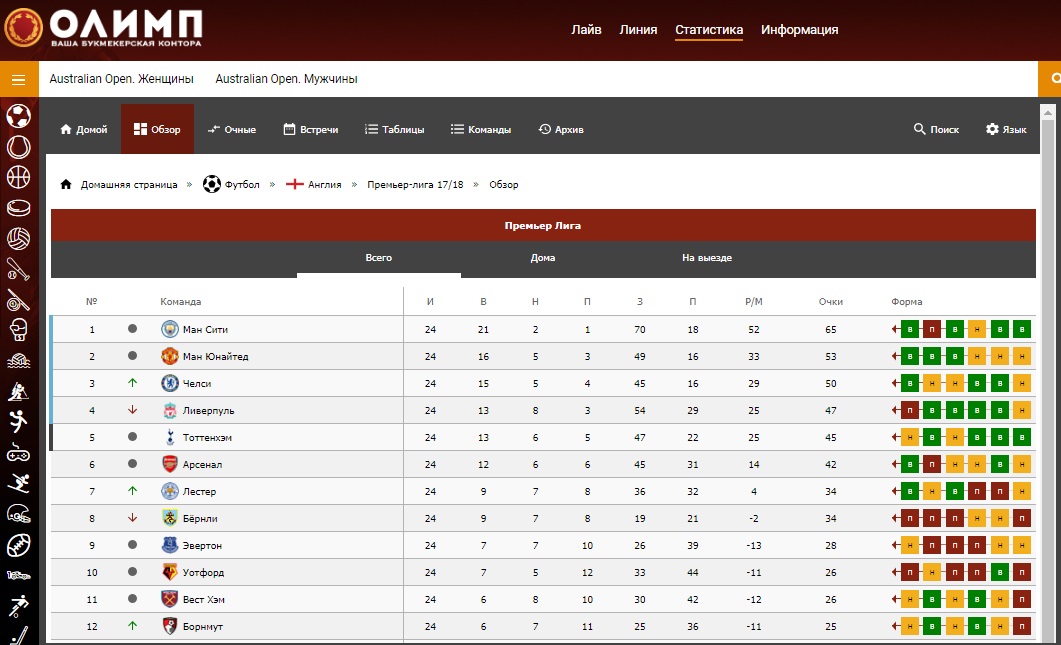This screenshot has width=1061, height=645.
Task: Open the Бёрнли team name
Action: [x=200, y=519]
